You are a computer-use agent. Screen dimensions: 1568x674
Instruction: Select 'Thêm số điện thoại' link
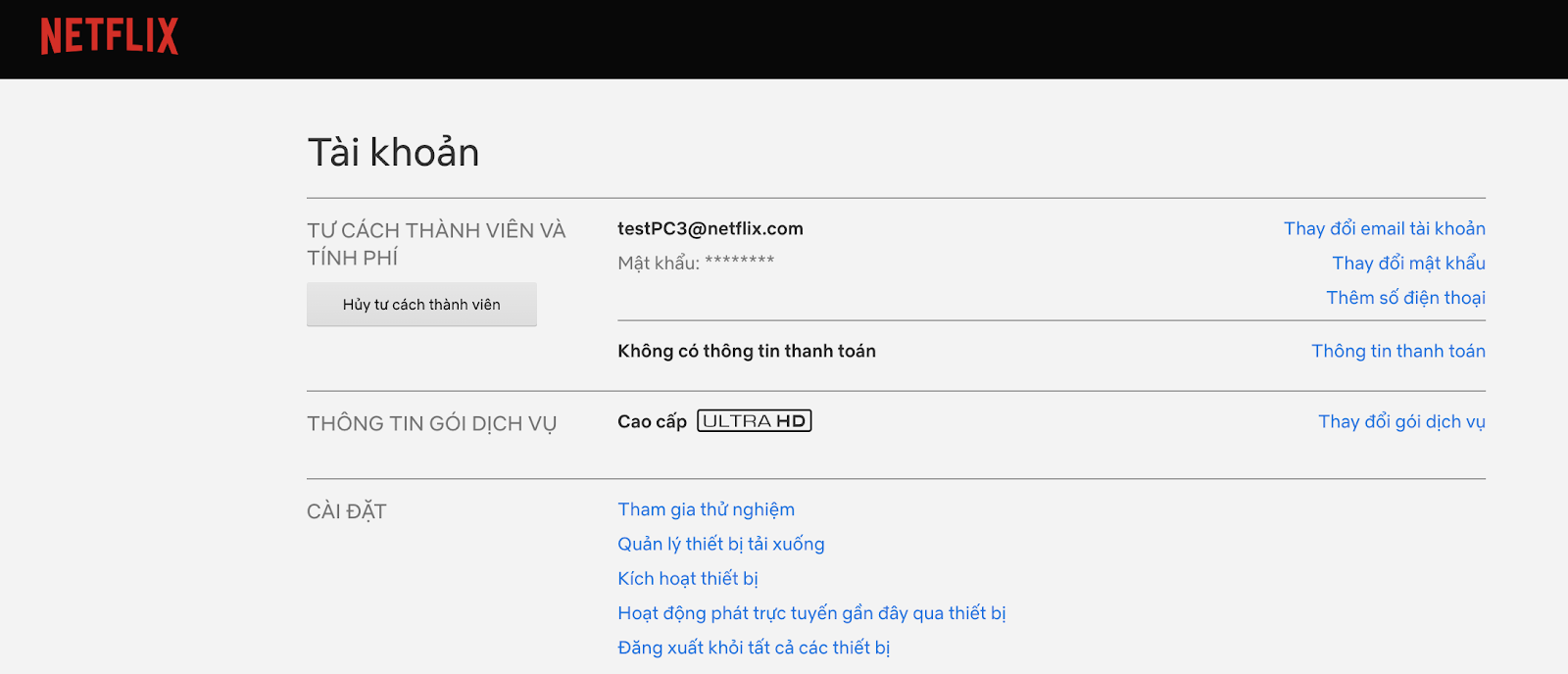pos(1405,298)
